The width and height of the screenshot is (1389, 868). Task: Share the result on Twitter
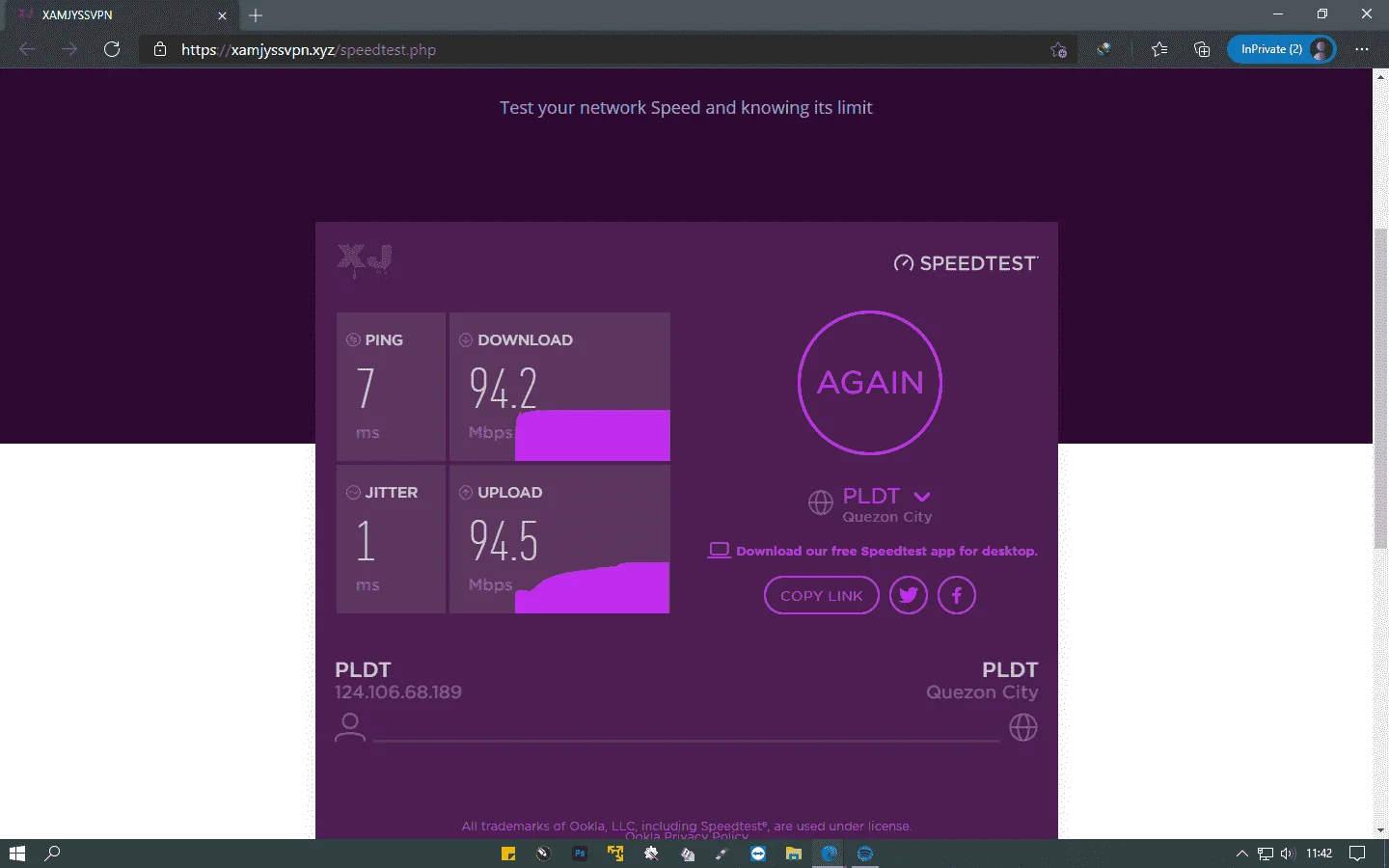909,595
